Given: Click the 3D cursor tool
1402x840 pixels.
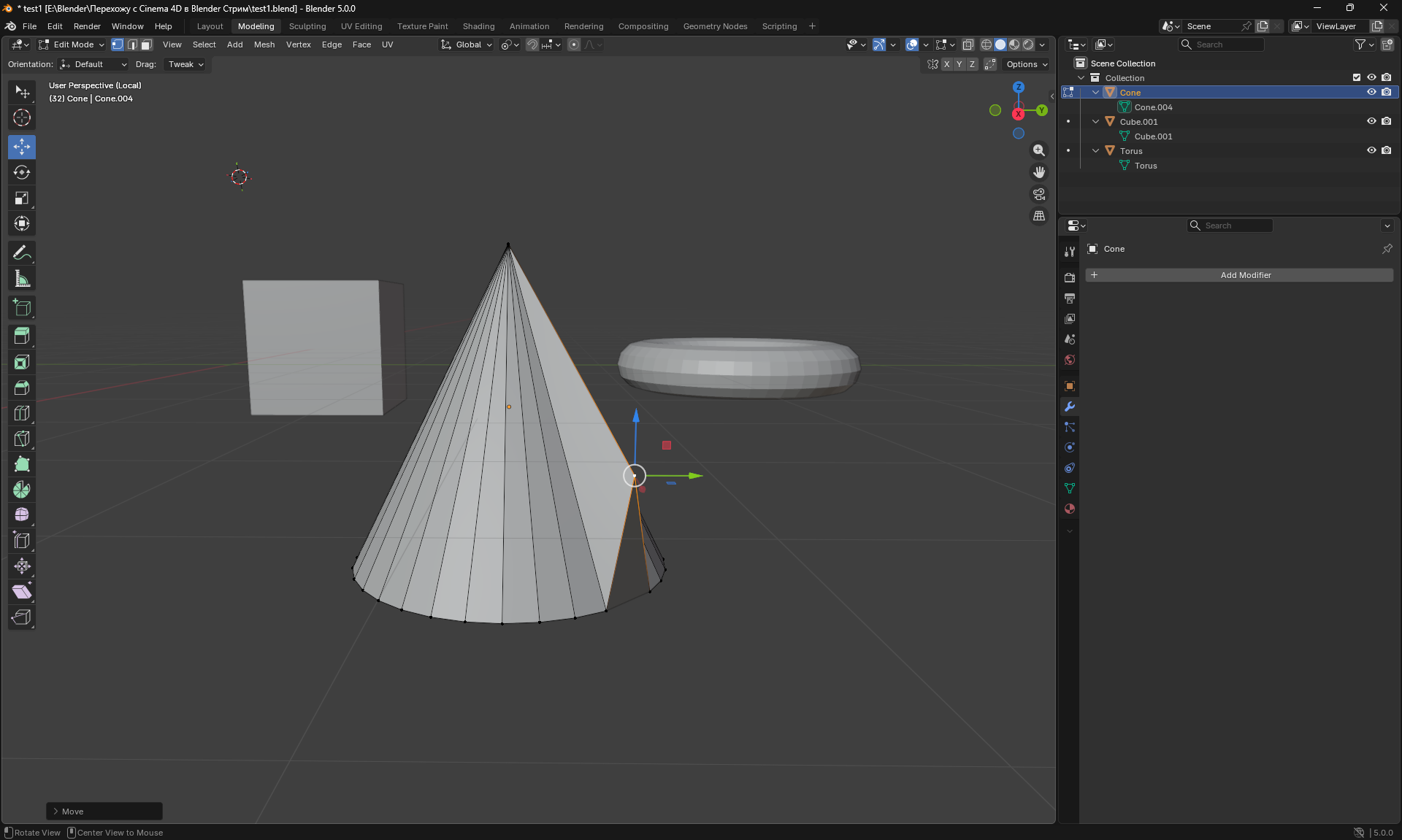Looking at the screenshot, I should (x=22, y=117).
